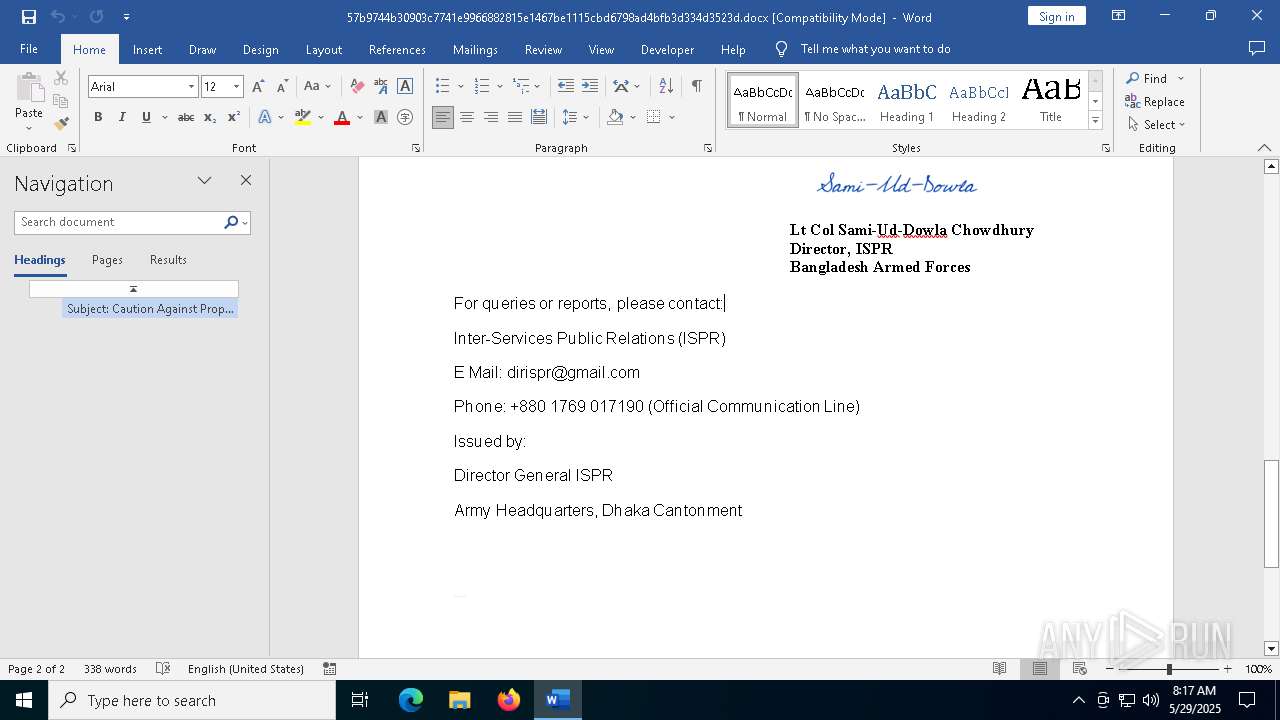
Task: Open Change Case dropdown
Action: pyautogui.click(x=317, y=87)
